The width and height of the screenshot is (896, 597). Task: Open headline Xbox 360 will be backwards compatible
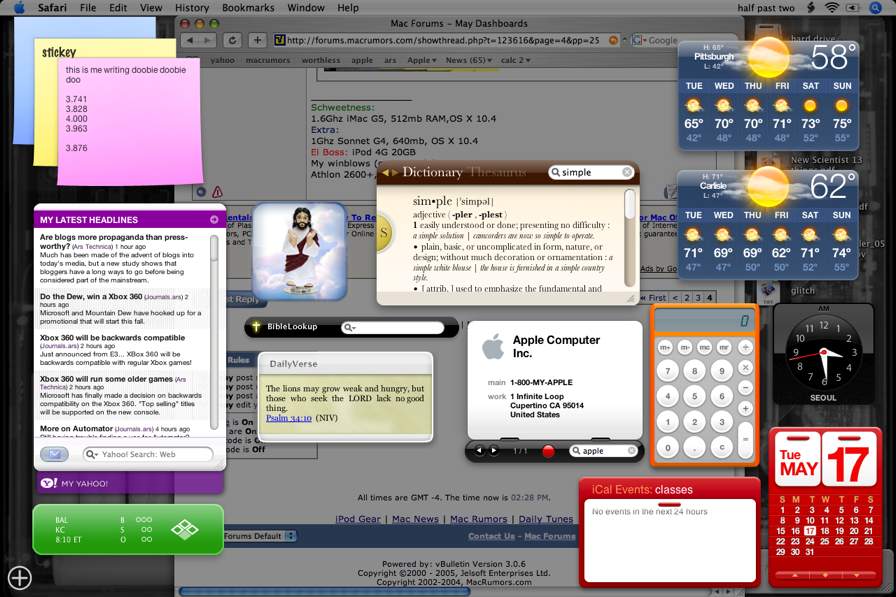[113, 338]
